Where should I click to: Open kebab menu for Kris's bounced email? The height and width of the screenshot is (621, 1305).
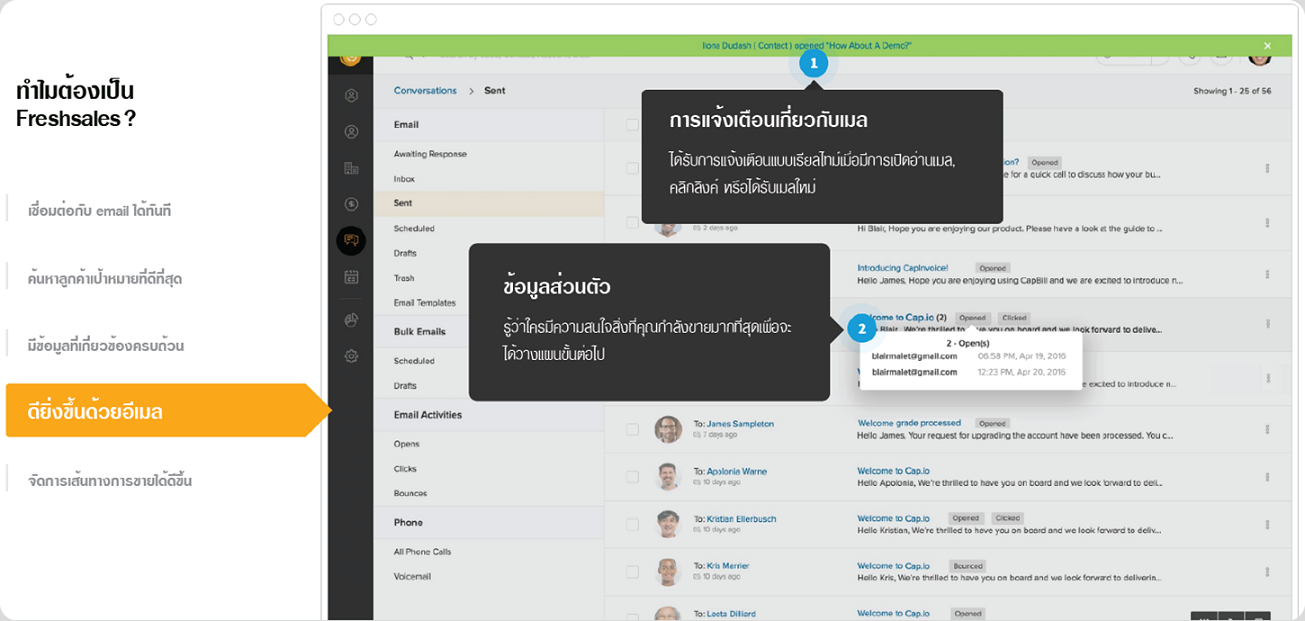tap(1267, 572)
